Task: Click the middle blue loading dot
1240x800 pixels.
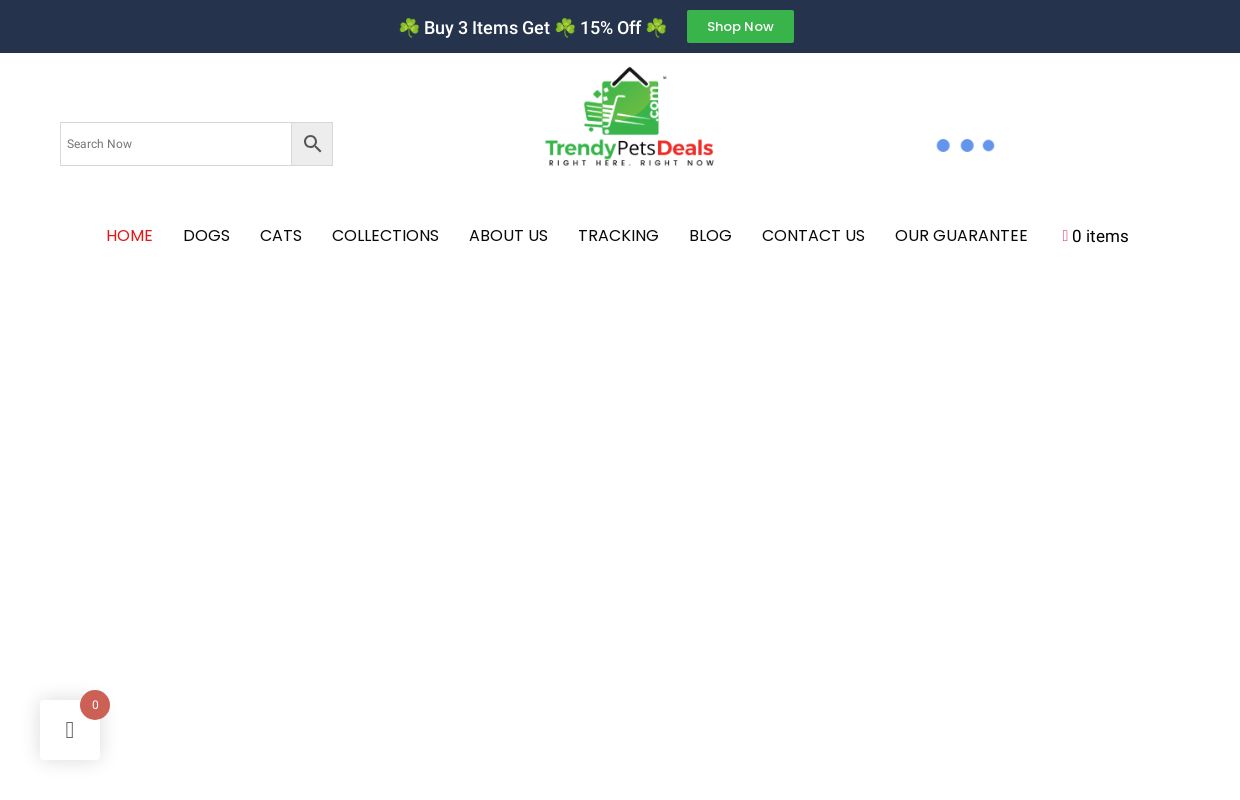Action: [x=967, y=146]
